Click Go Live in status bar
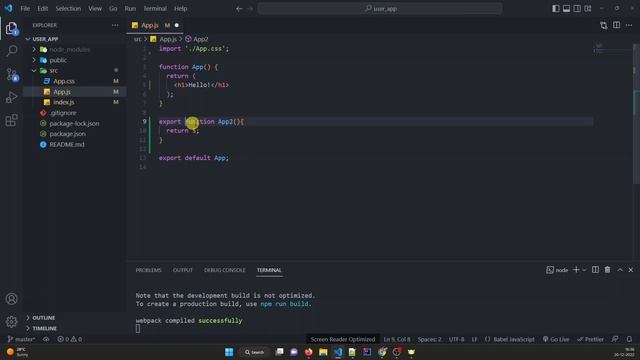This screenshot has width=640, height=360. pos(556,339)
